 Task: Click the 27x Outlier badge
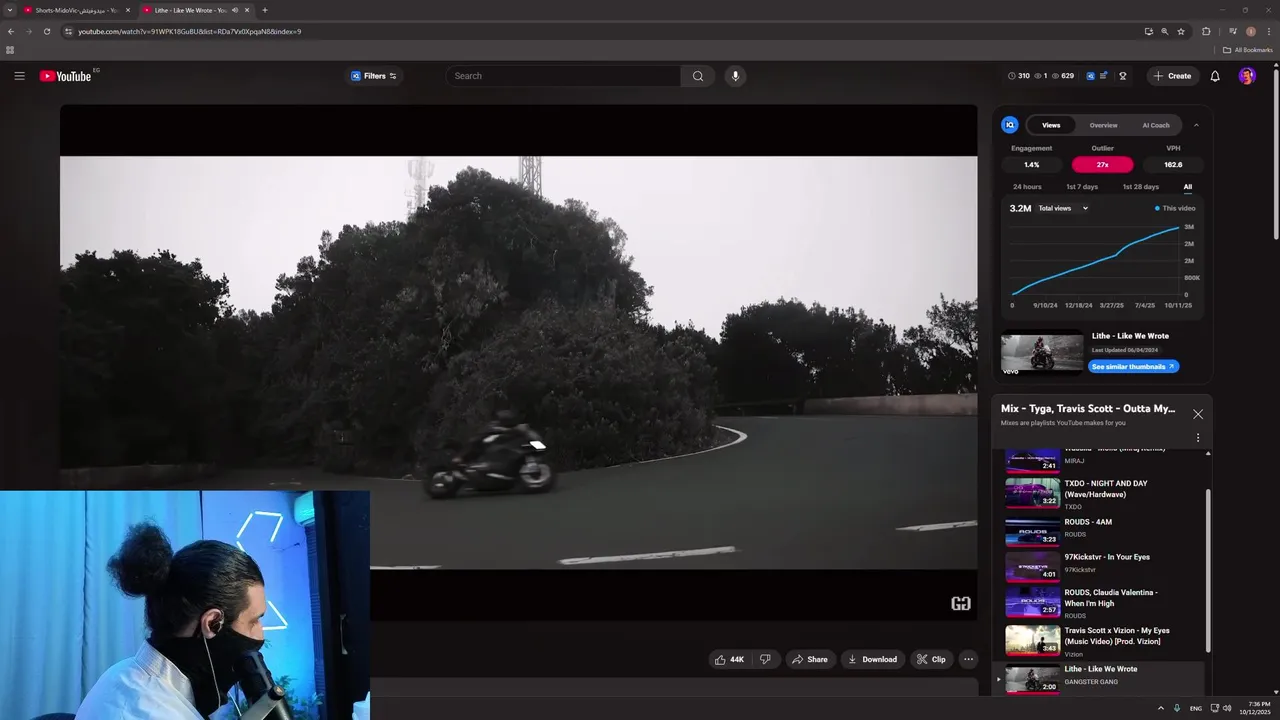(x=1102, y=165)
